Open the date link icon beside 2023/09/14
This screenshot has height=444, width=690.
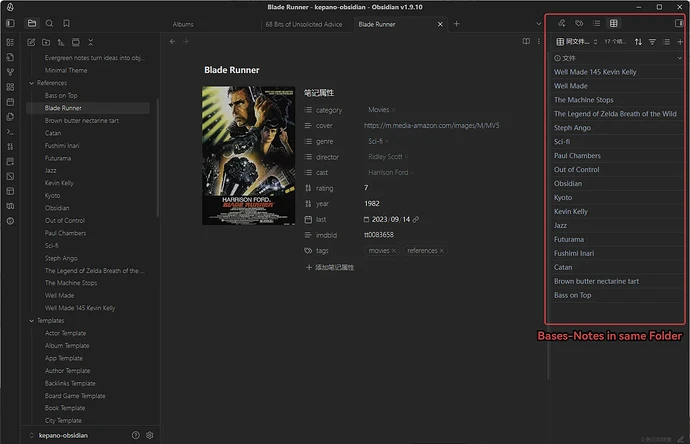click(x=416, y=219)
